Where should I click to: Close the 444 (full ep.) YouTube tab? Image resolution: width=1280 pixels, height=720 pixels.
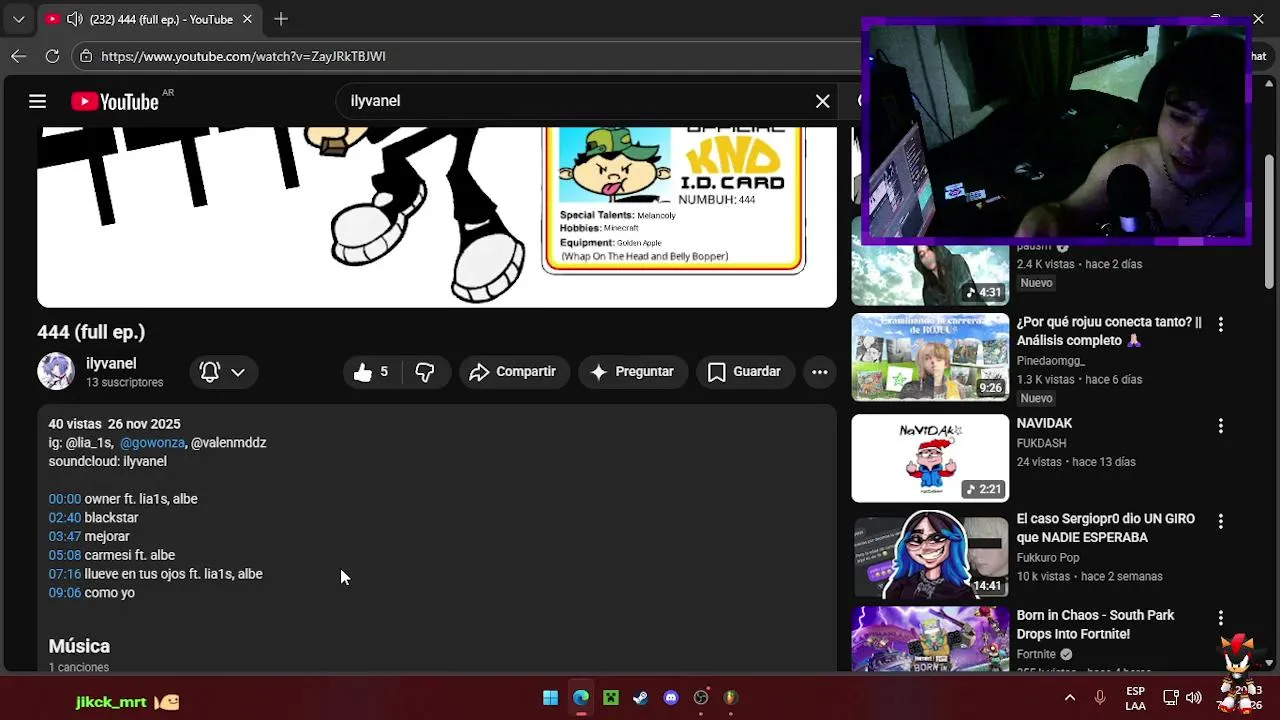[x=247, y=19]
